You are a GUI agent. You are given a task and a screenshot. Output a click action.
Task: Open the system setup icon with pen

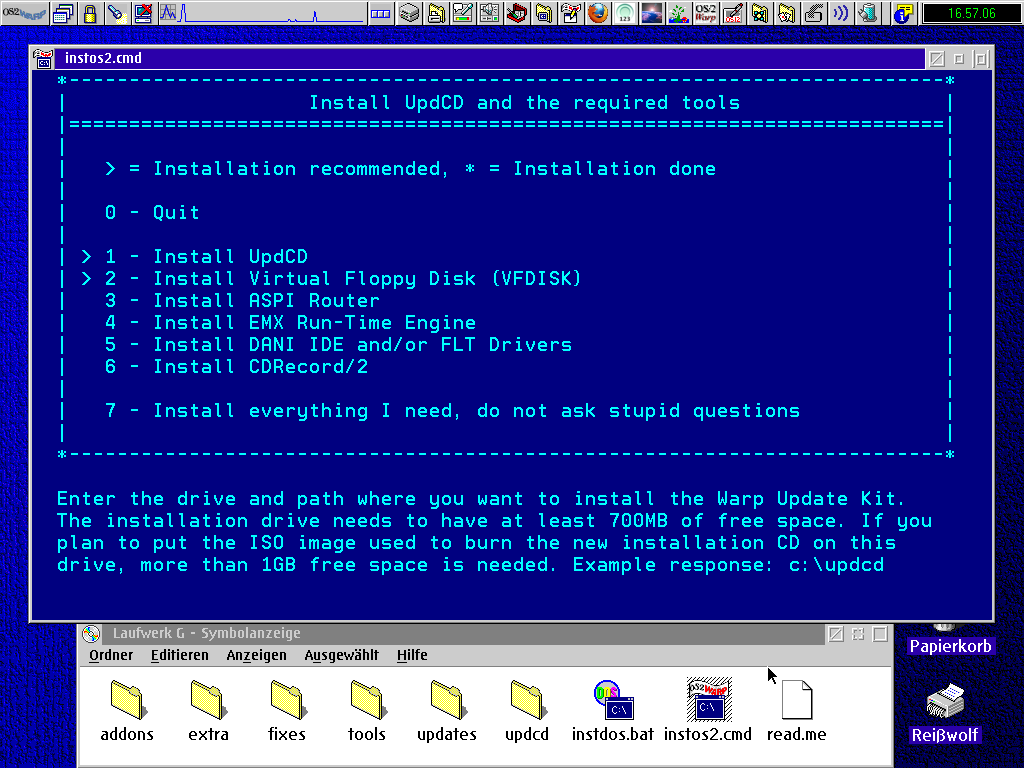pos(463,13)
